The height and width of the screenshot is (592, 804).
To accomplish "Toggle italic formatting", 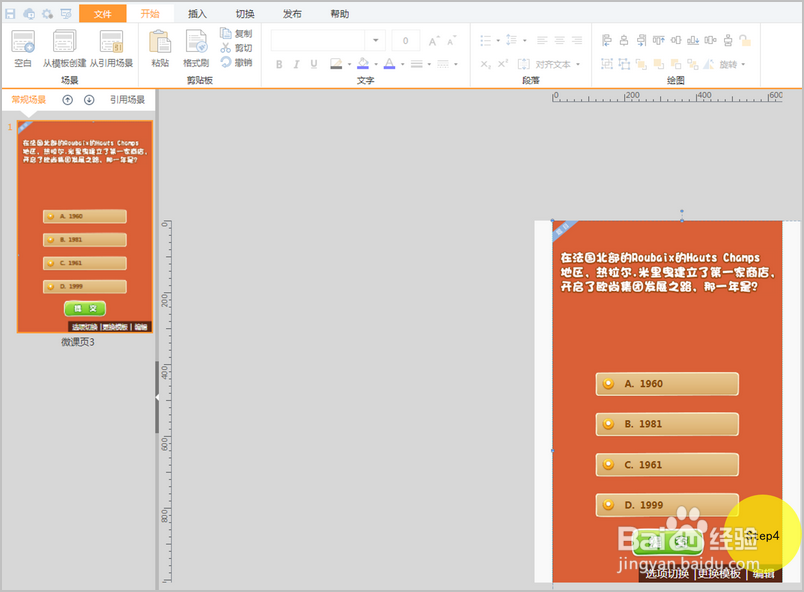I will [x=296, y=64].
